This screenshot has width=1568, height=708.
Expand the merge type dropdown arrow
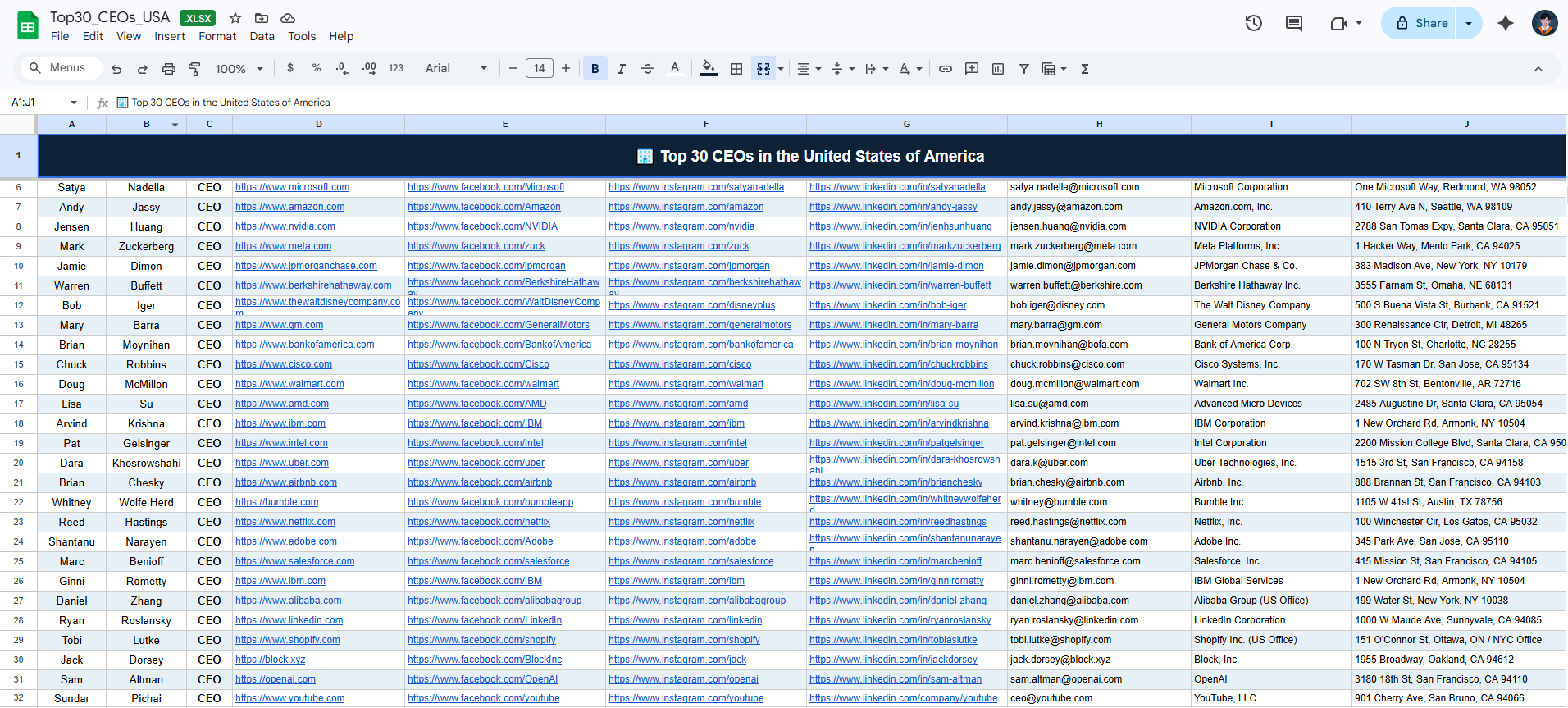coord(781,69)
